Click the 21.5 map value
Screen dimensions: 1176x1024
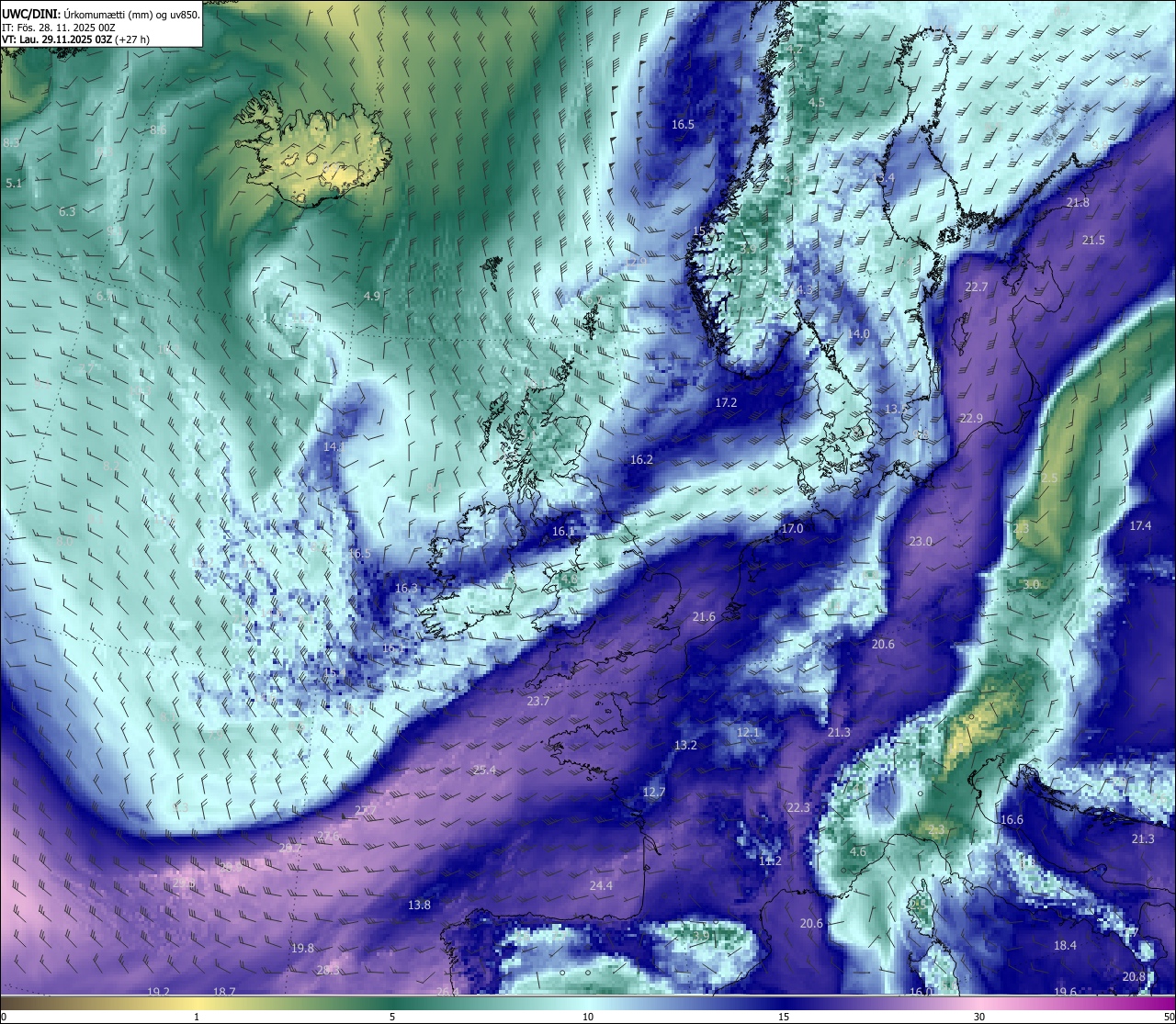click(1093, 240)
